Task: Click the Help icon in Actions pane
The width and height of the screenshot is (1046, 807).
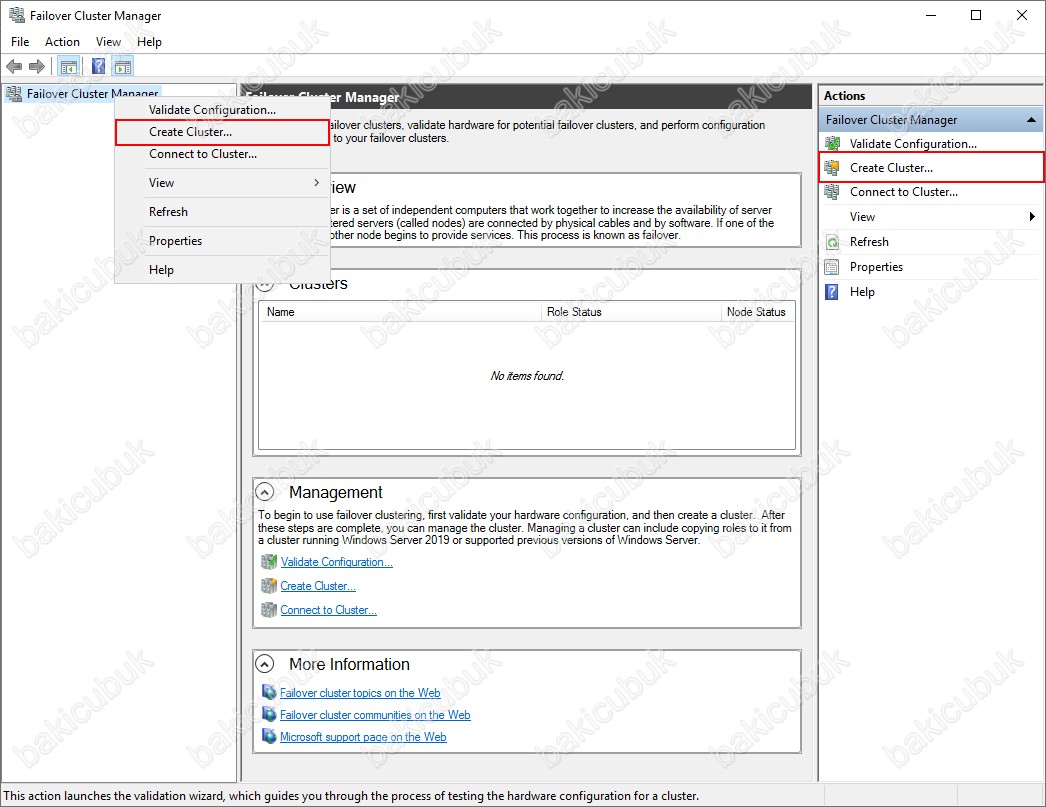Action: click(x=833, y=291)
